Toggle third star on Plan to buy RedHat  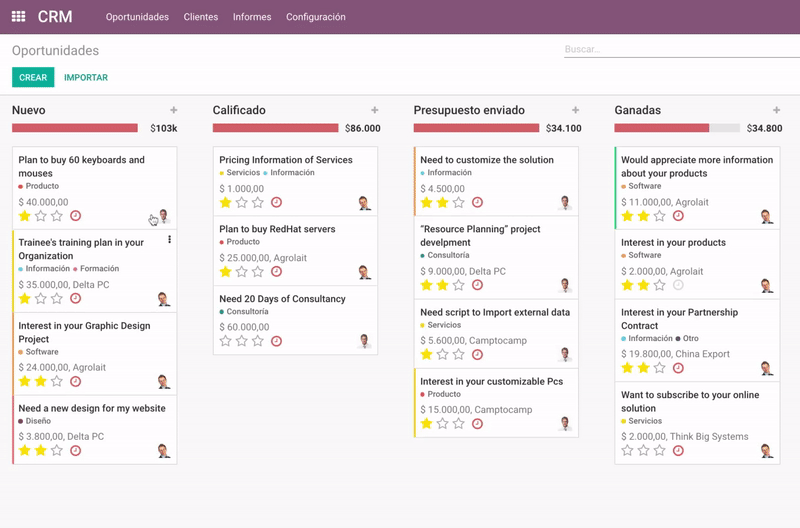[258, 272]
